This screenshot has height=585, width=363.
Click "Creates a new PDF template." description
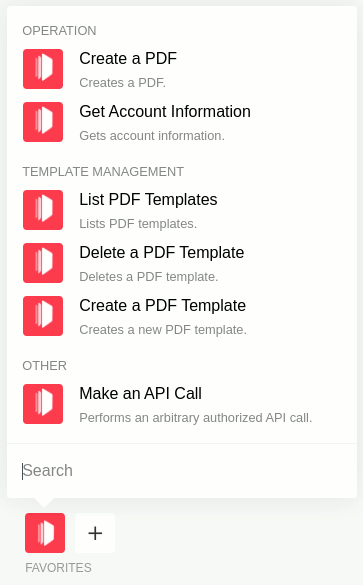pos(163,330)
